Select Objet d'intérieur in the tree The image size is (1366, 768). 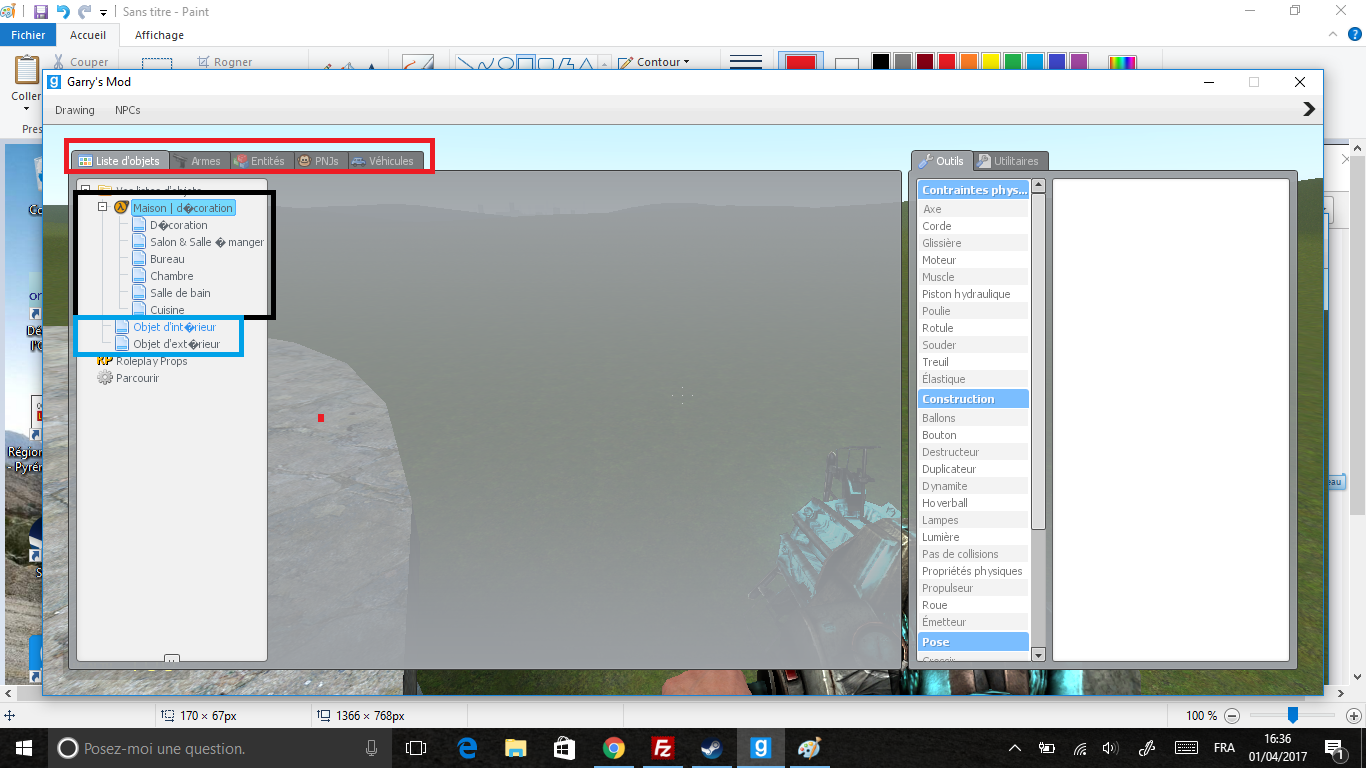174,327
